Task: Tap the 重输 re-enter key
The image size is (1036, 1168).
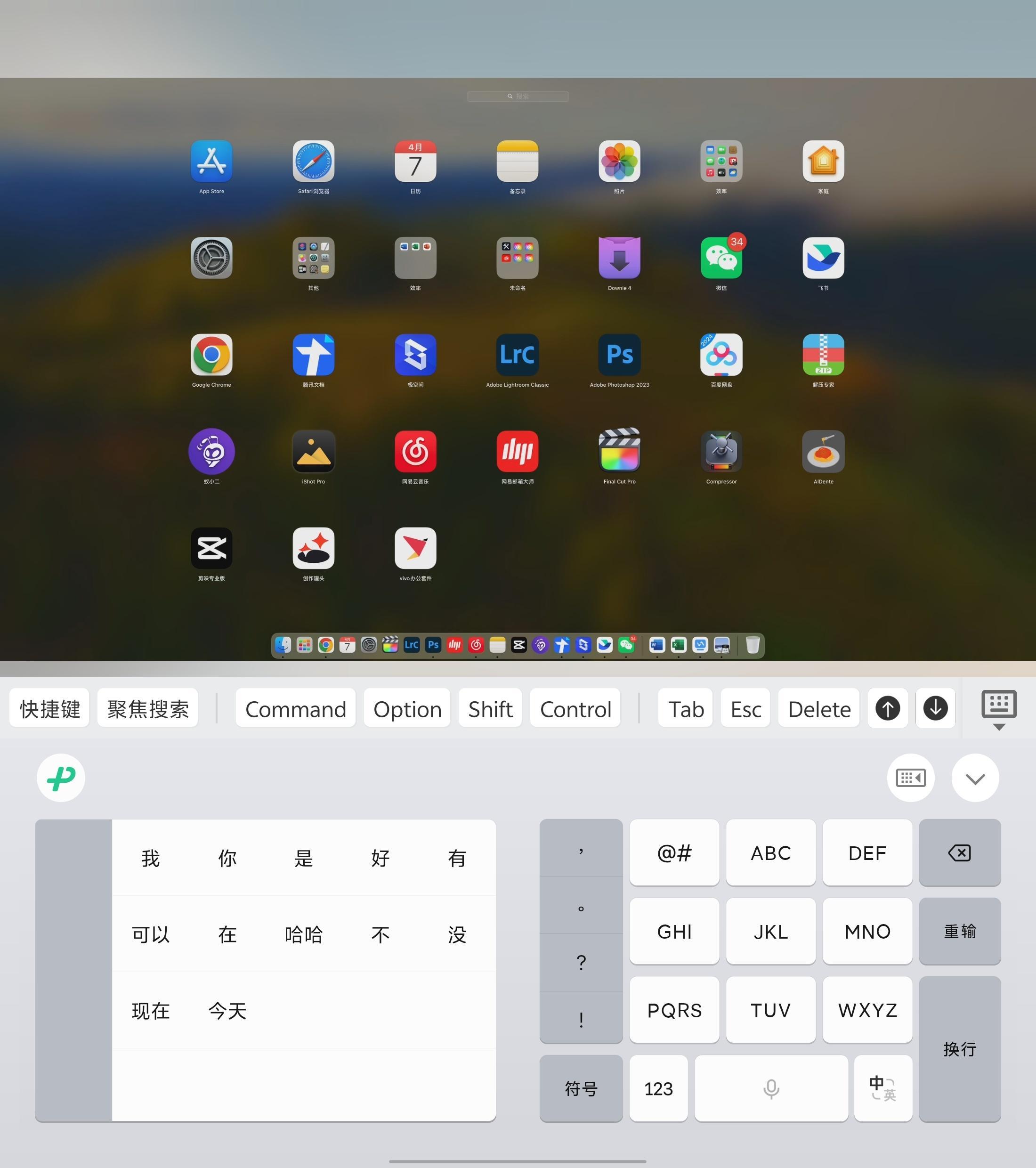Action: [x=959, y=932]
